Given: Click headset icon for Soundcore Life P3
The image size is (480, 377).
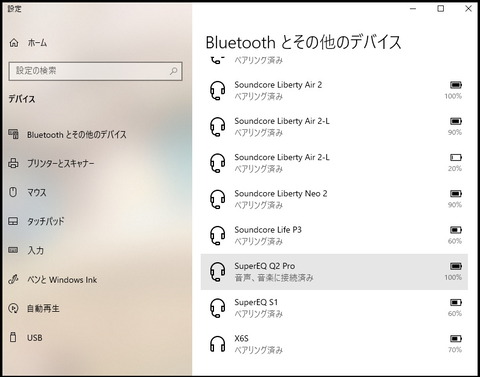Looking at the screenshot, I should click(217, 235).
